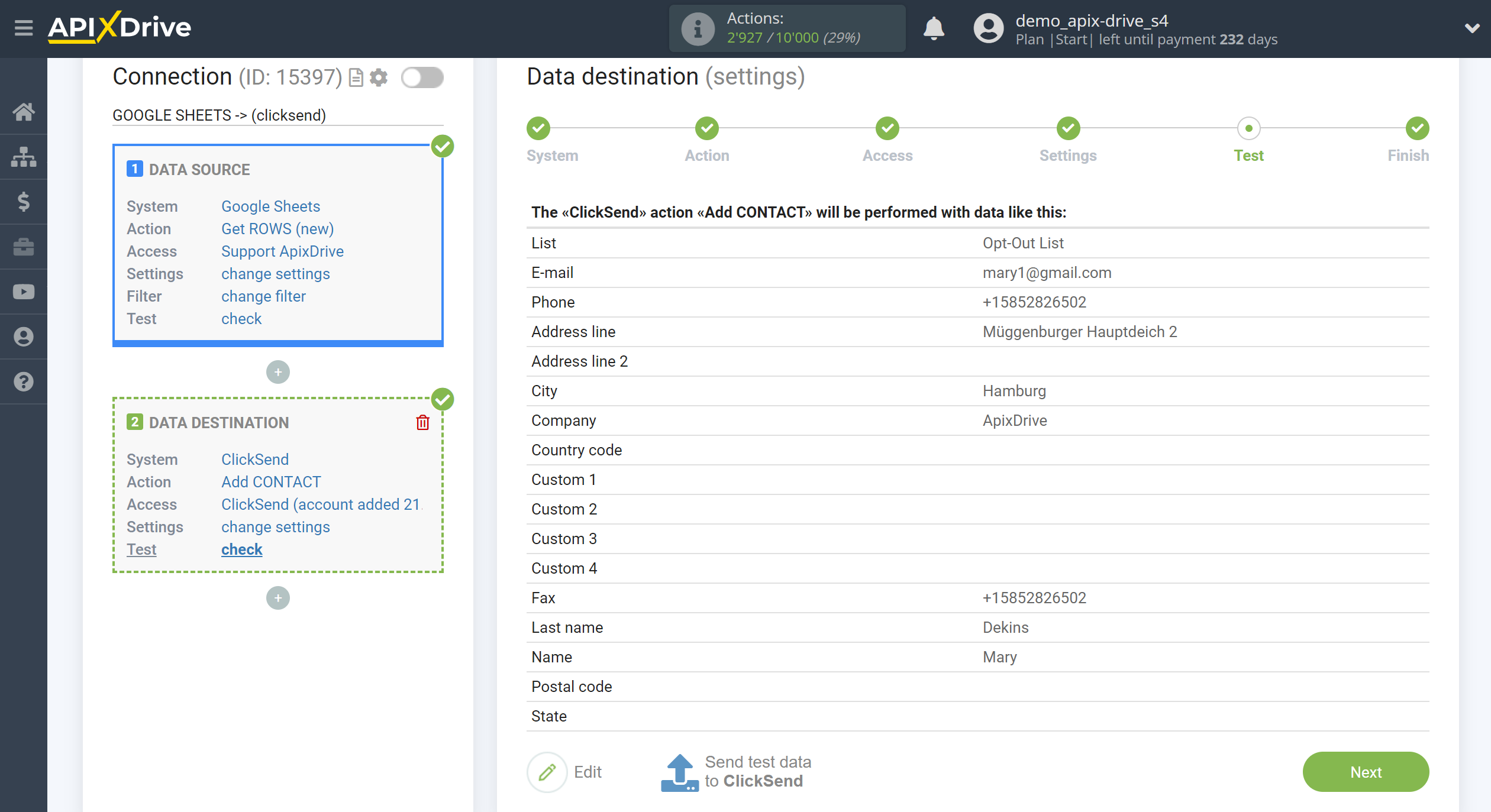Open the Get ROWS (new) action link
1491x812 pixels.
[277, 229]
